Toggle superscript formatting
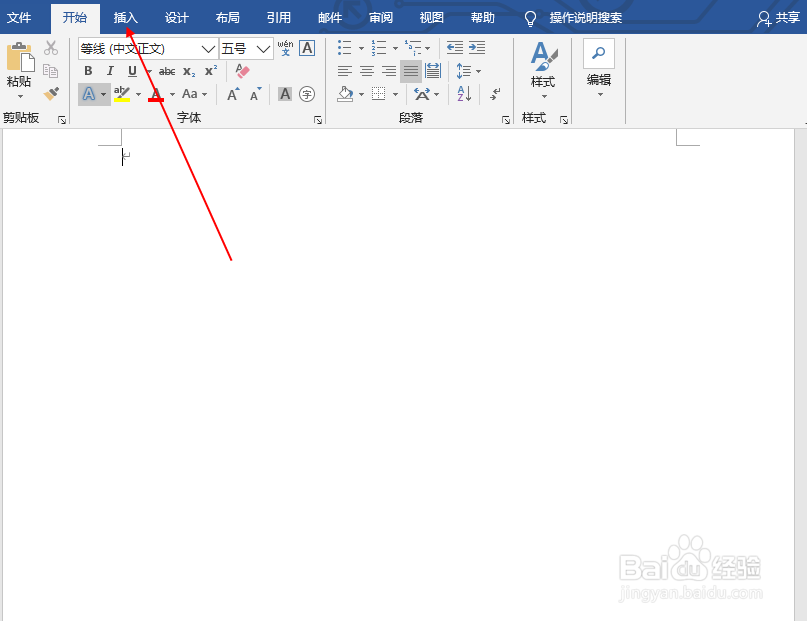The width and height of the screenshot is (807, 621). (x=211, y=70)
